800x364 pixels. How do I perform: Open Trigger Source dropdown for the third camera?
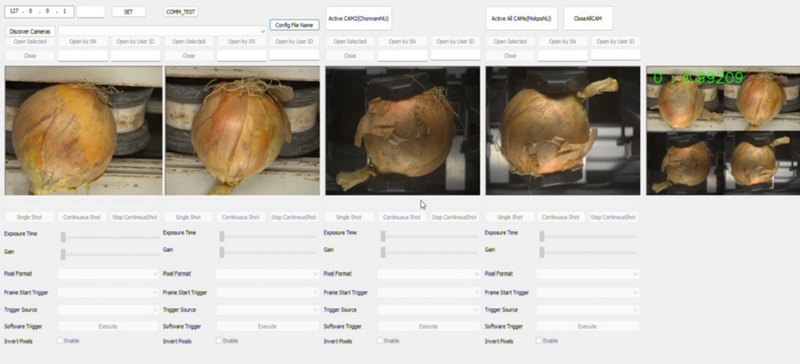coord(429,310)
